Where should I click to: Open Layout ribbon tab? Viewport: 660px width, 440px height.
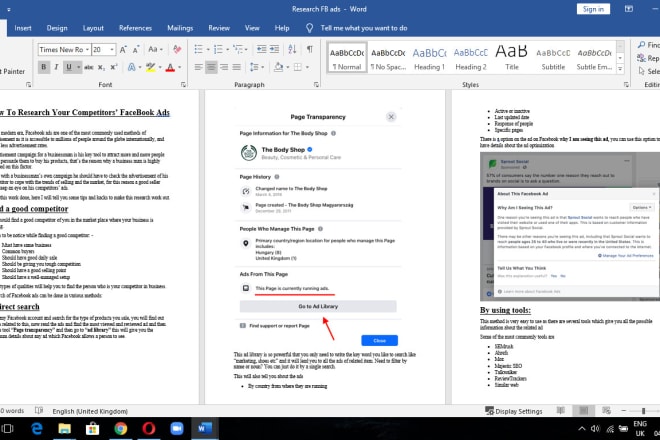(x=93, y=28)
